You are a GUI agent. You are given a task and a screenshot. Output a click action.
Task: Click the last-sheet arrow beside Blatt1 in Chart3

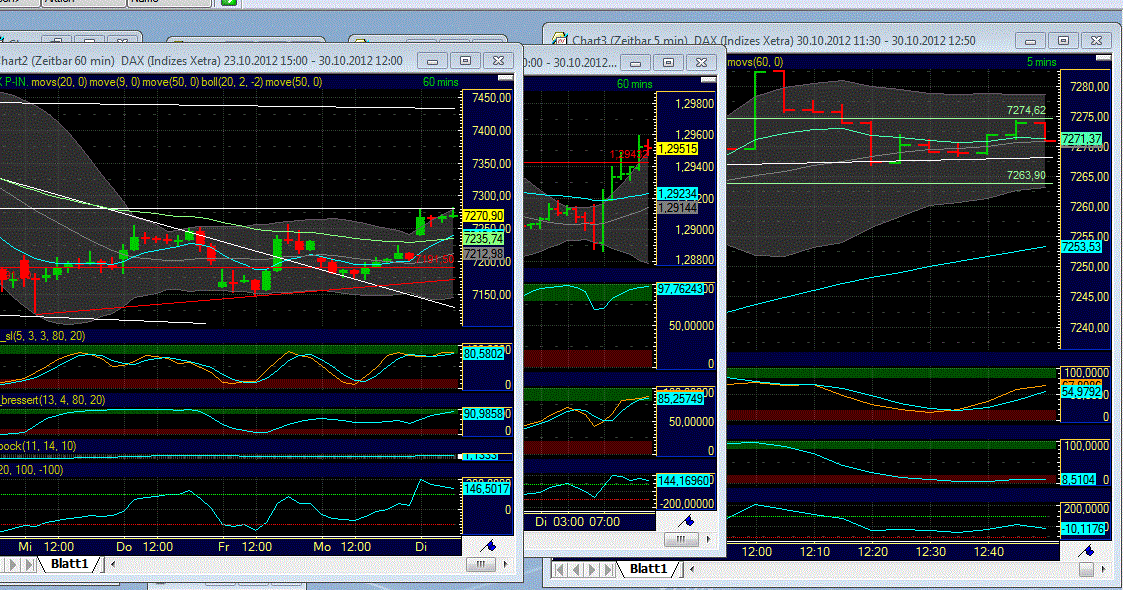[607, 570]
